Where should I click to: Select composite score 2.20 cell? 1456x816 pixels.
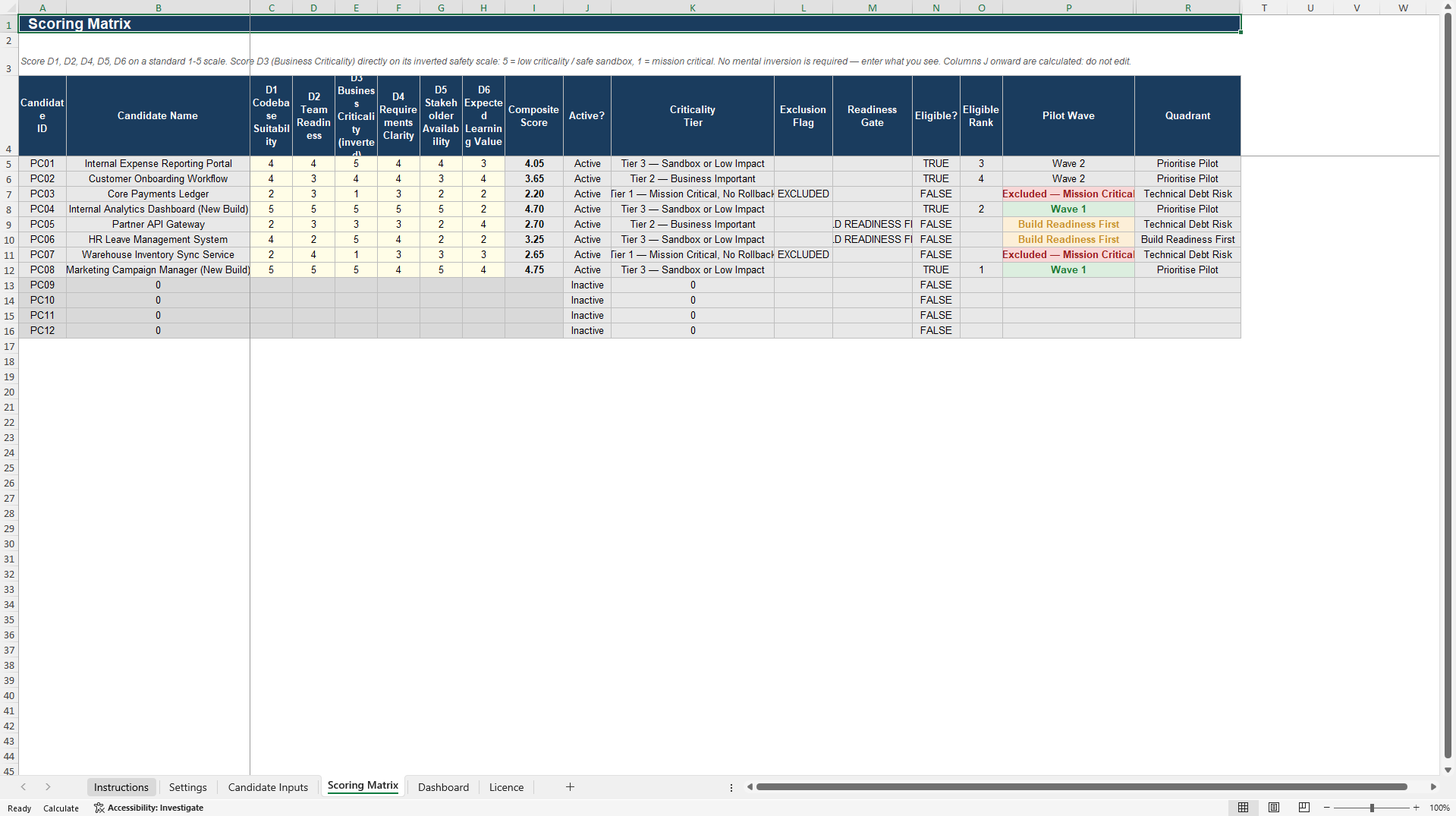pyautogui.click(x=534, y=194)
